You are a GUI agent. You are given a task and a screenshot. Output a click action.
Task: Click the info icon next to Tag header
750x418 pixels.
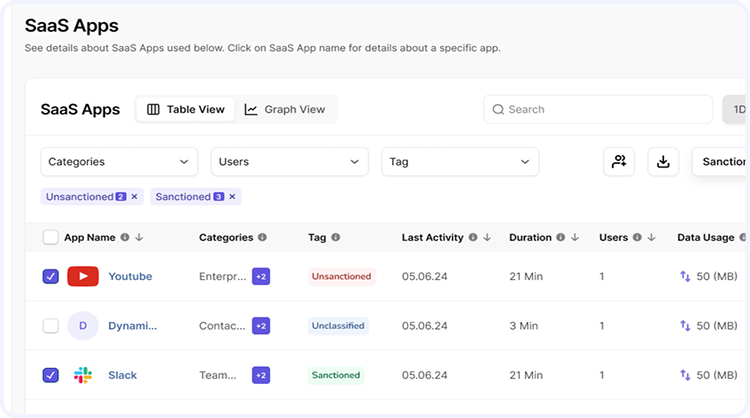tap(336, 237)
